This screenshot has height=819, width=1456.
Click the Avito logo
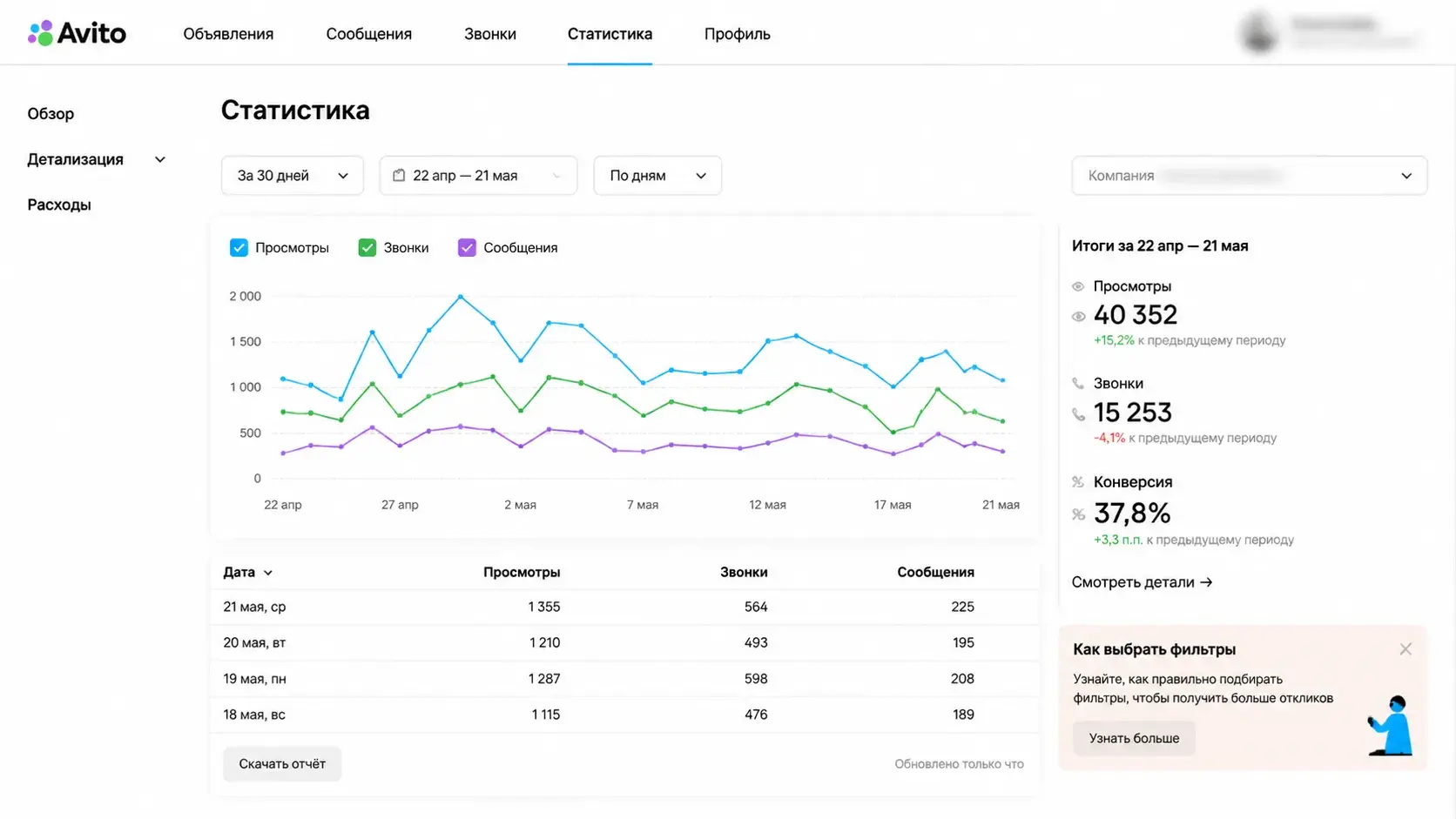pos(77,33)
